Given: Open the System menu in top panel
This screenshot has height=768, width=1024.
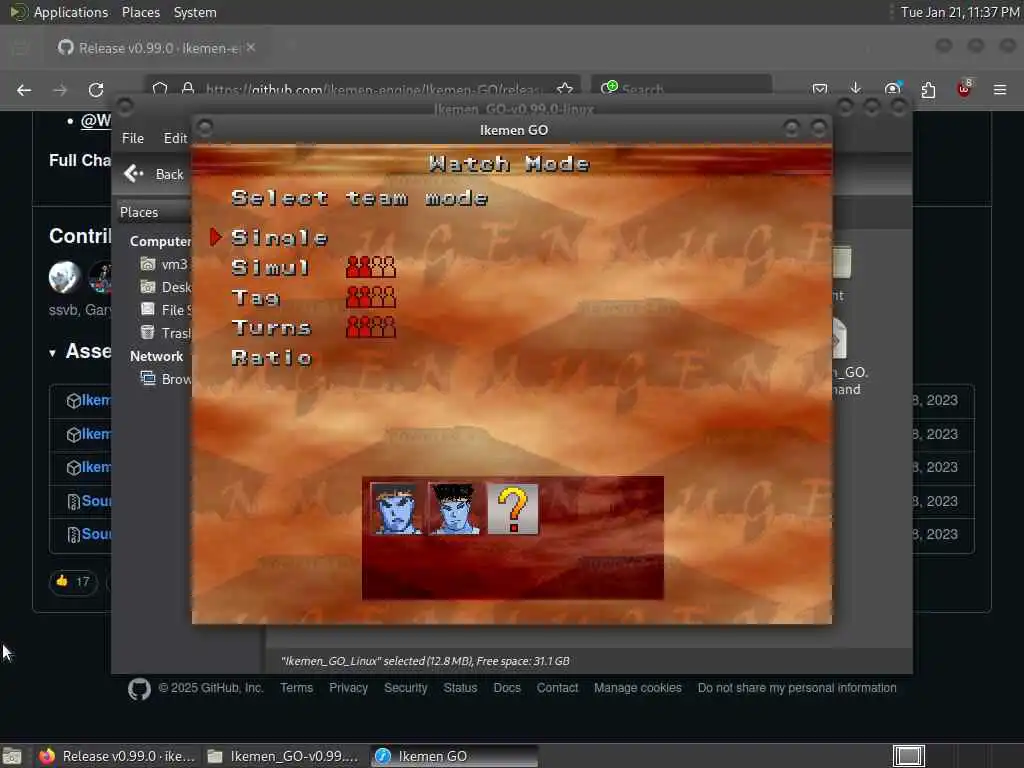Looking at the screenshot, I should pos(195,12).
